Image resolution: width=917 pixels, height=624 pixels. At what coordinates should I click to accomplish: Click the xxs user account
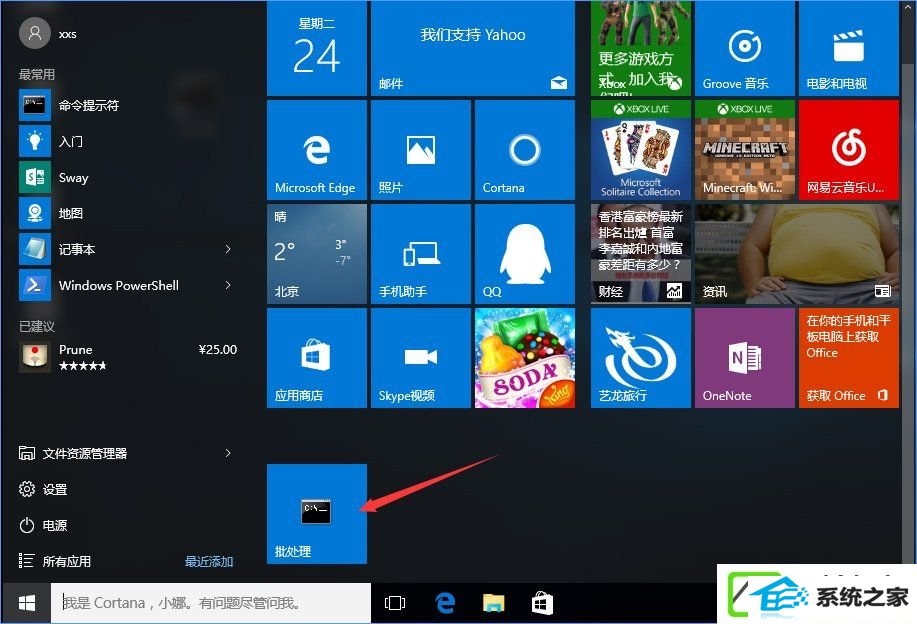click(48, 33)
